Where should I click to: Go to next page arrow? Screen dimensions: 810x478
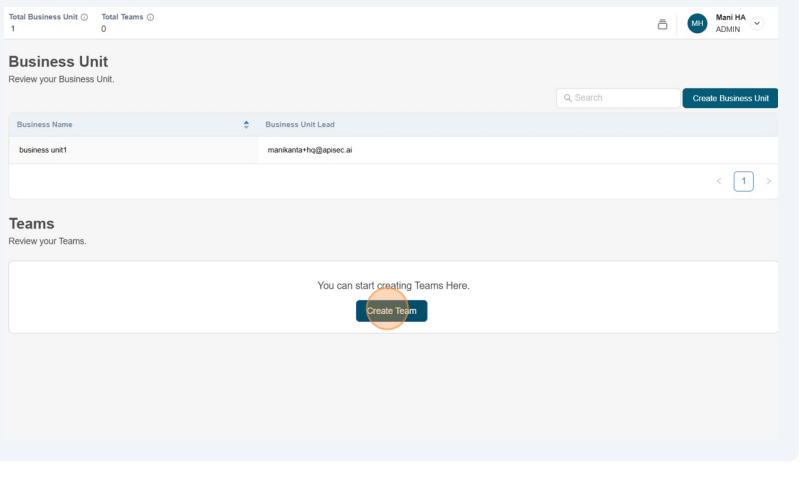tap(768, 181)
